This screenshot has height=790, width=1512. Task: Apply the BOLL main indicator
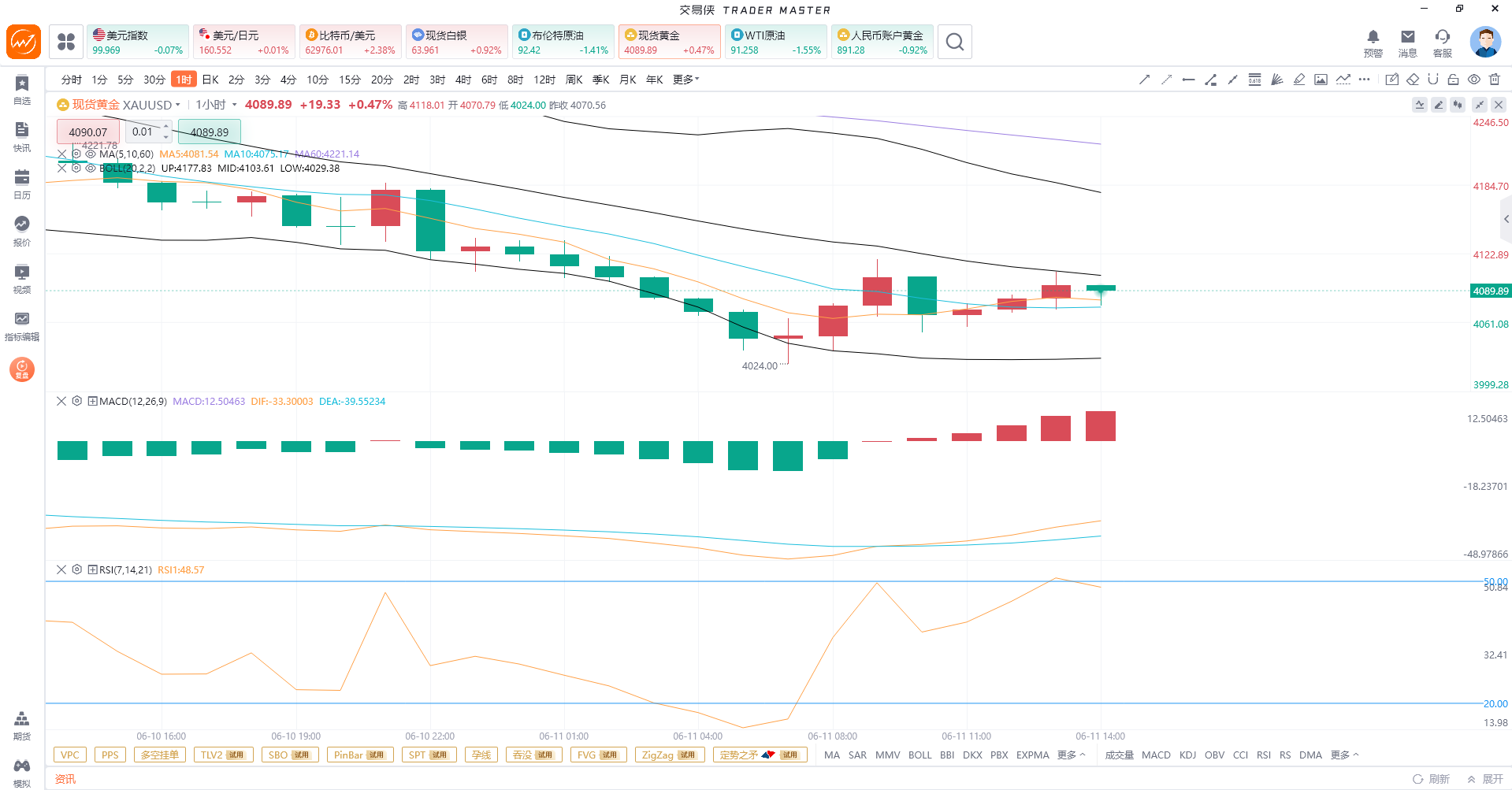pyautogui.click(x=919, y=755)
